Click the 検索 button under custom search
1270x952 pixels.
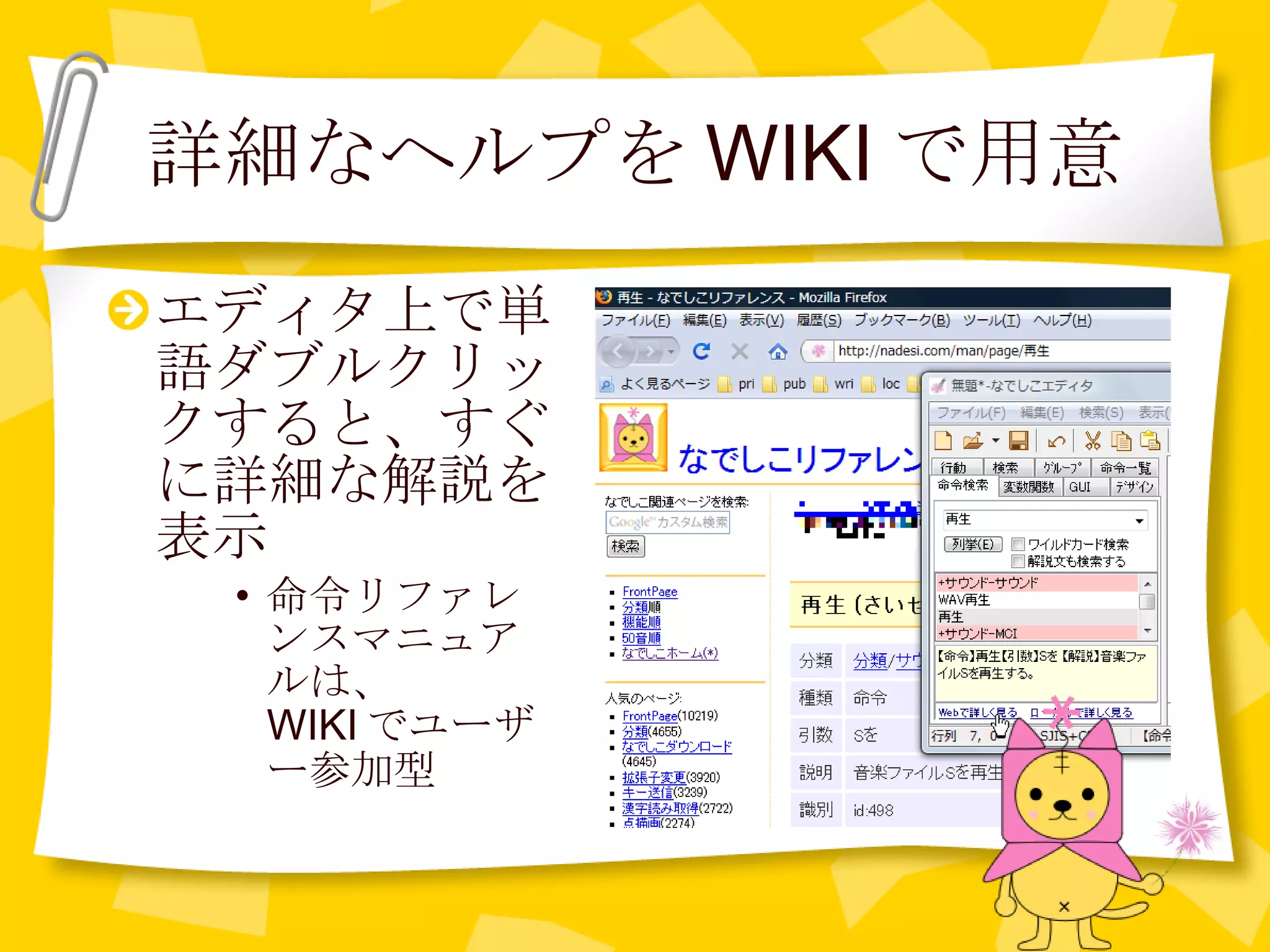(625, 546)
